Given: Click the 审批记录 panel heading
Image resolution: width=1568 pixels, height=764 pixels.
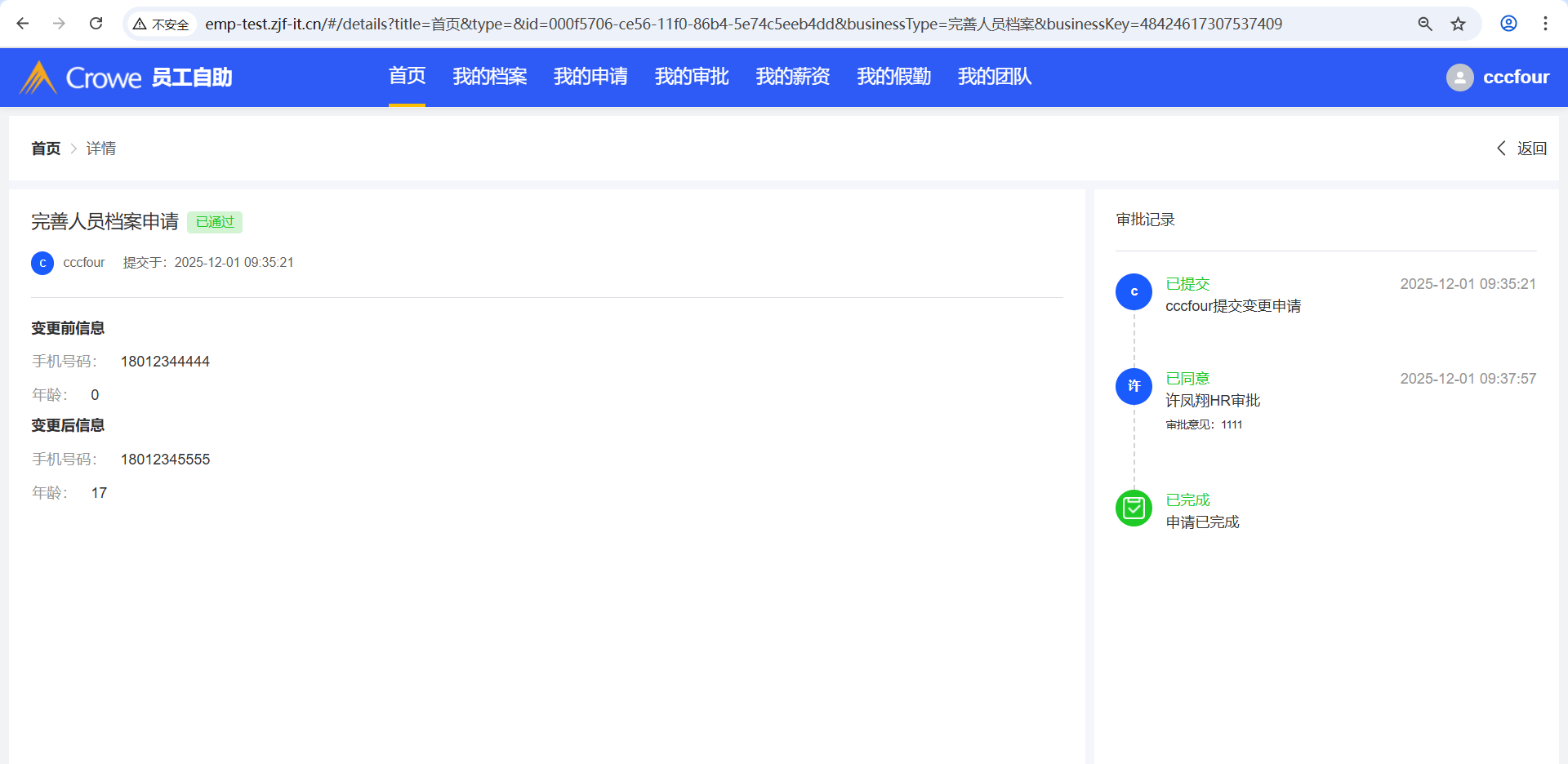Looking at the screenshot, I should pos(1146,220).
